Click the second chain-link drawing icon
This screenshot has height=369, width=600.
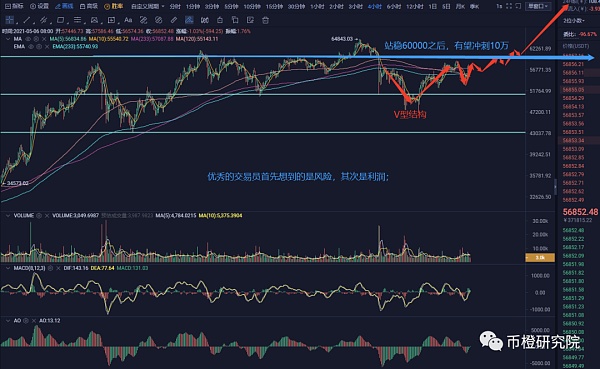tap(158, 20)
